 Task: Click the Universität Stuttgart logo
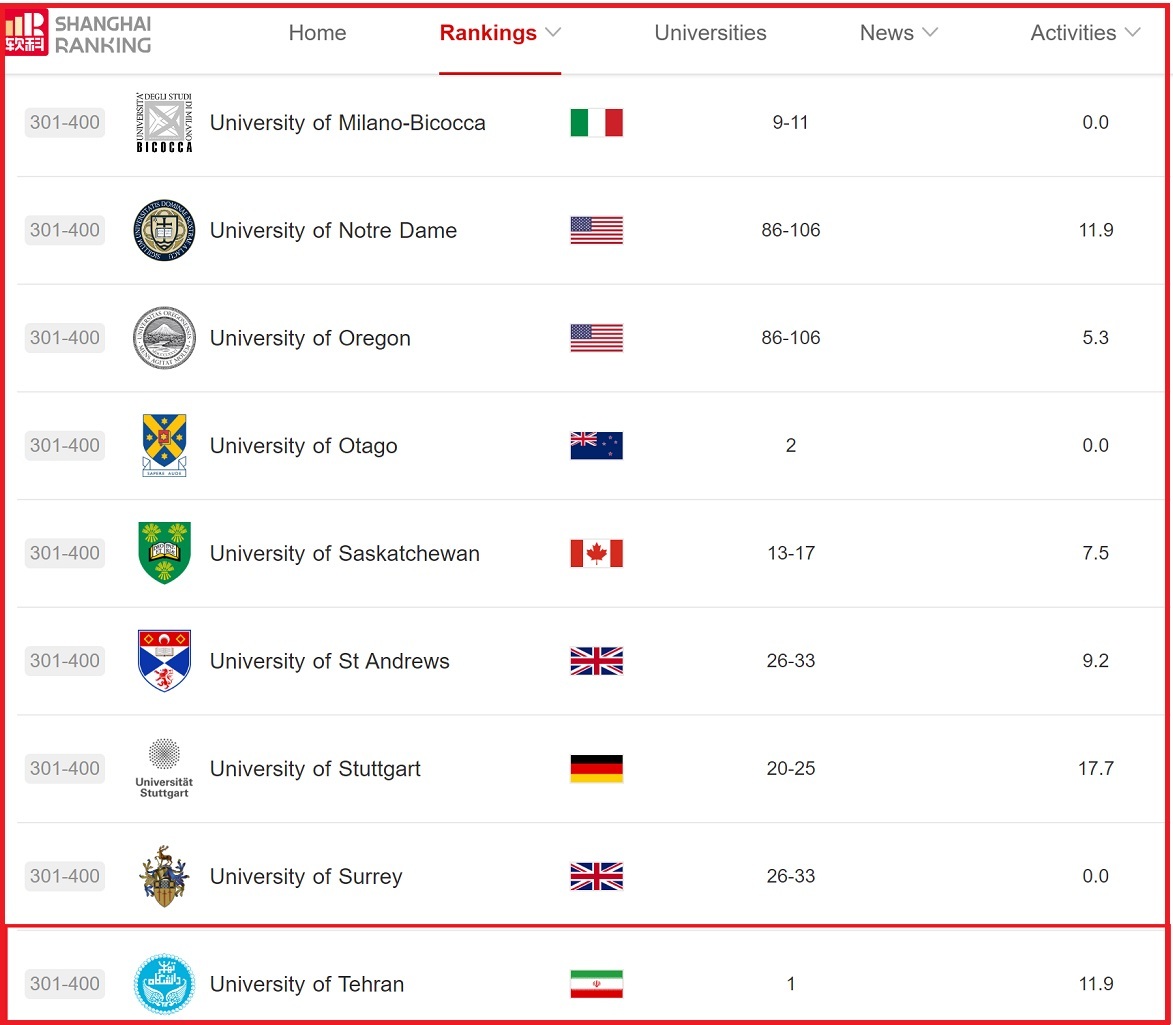click(x=164, y=768)
